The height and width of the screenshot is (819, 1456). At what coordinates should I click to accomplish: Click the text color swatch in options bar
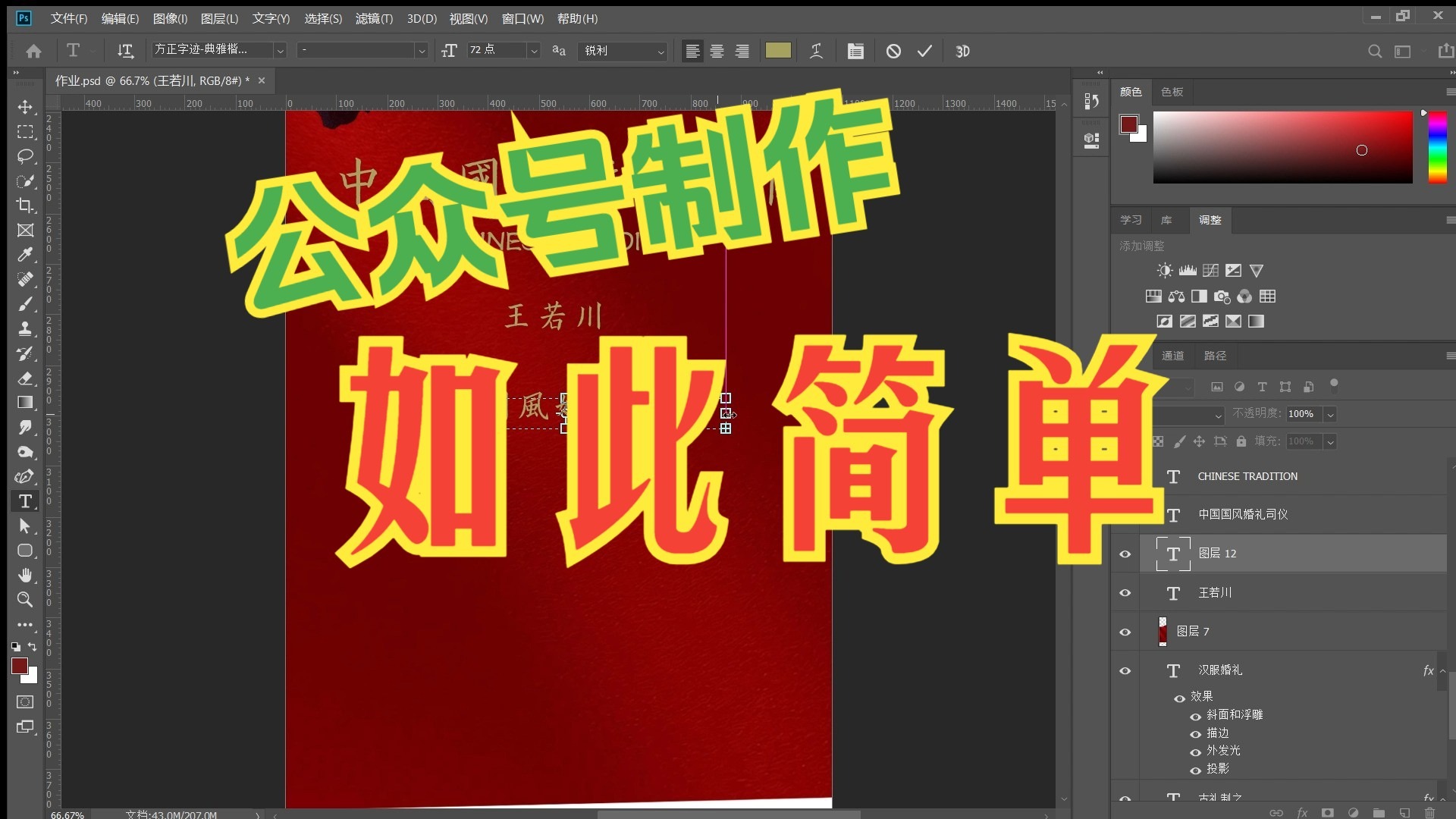click(x=778, y=50)
